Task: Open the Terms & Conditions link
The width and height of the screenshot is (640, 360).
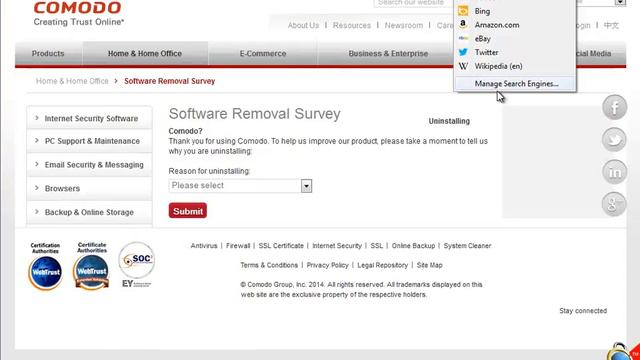Action: point(269,265)
